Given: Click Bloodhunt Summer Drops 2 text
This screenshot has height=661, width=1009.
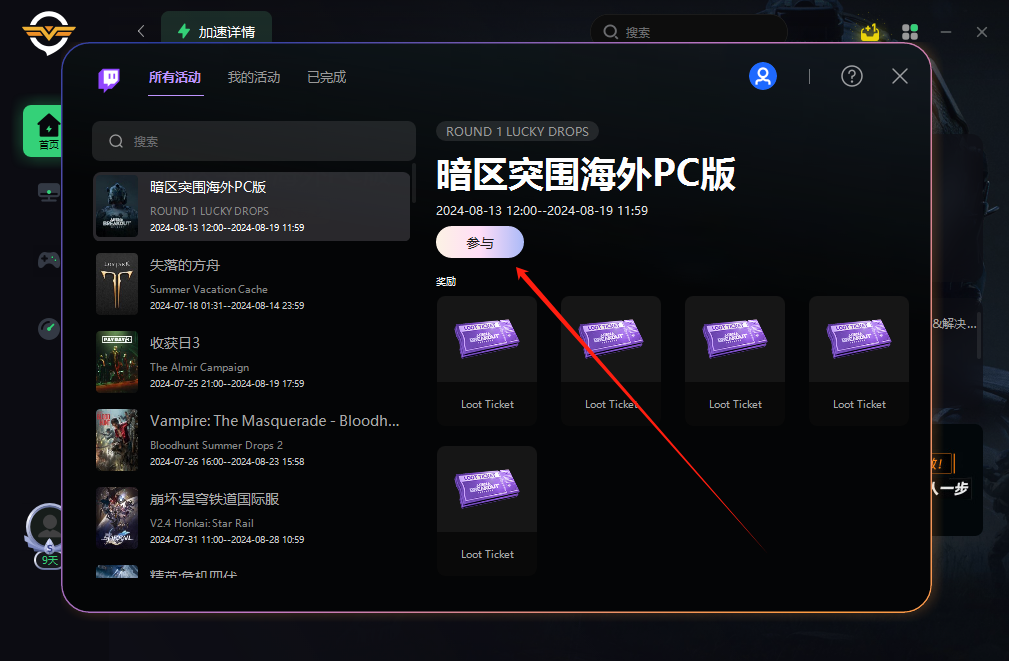Looking at the screenshot, I should coord(216,445).
